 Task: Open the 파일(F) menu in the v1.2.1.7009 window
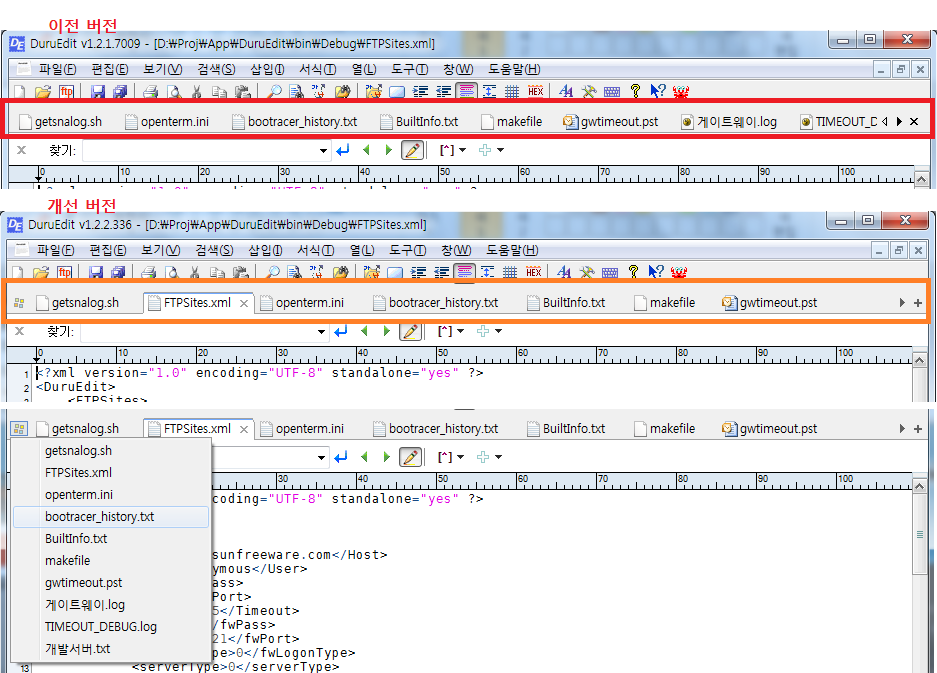pos(57,69)
